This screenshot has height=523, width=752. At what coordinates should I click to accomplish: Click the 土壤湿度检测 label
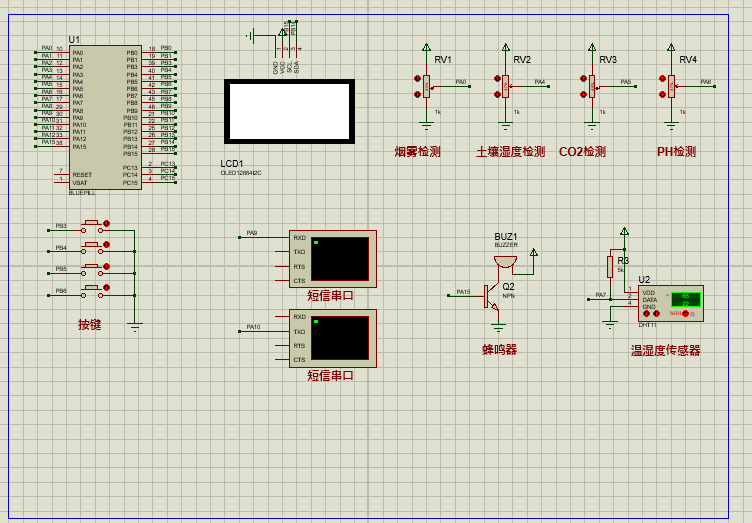[510, 152]
